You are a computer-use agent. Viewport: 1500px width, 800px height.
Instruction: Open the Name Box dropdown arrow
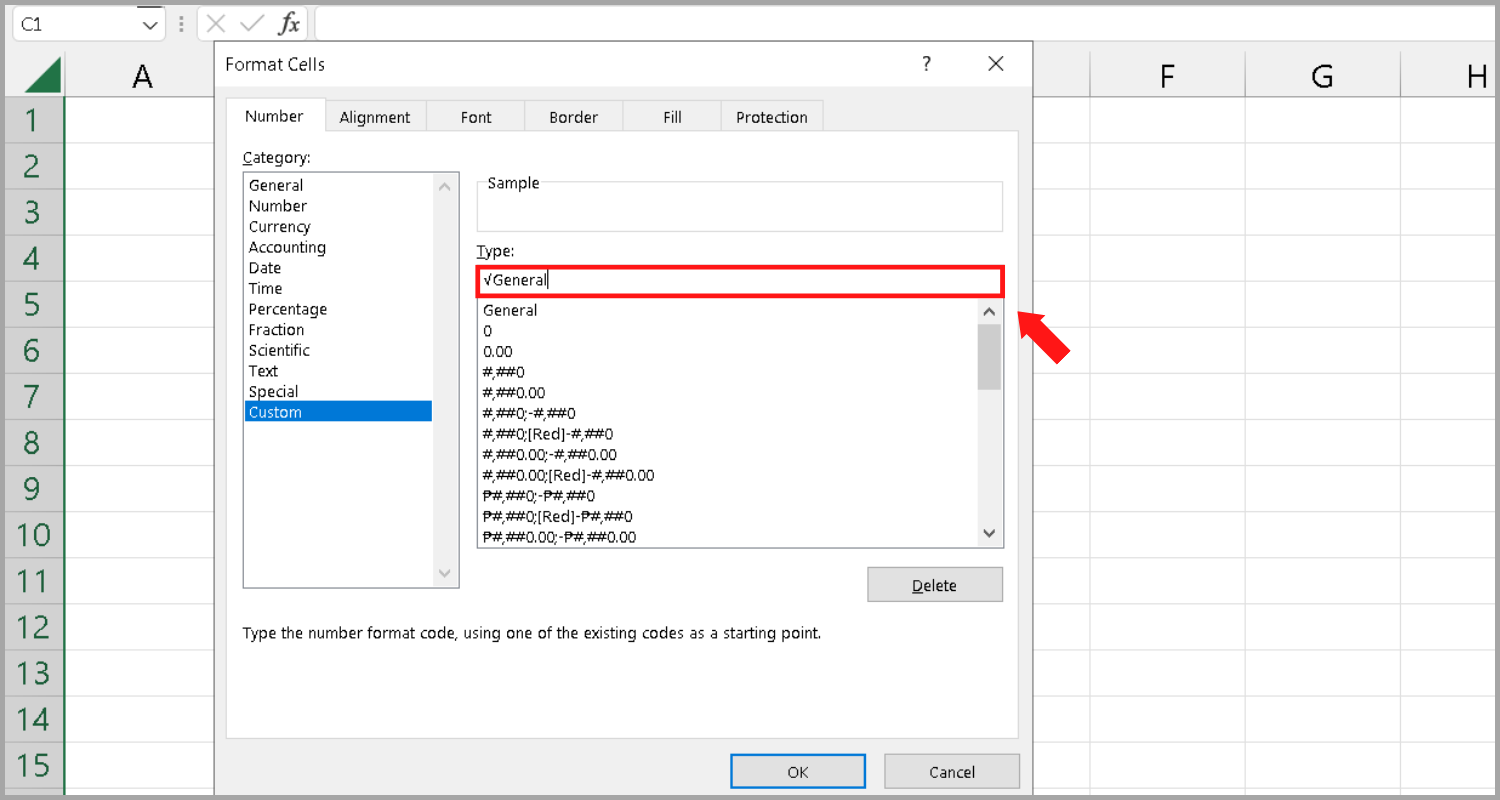(x=151, y=23)
